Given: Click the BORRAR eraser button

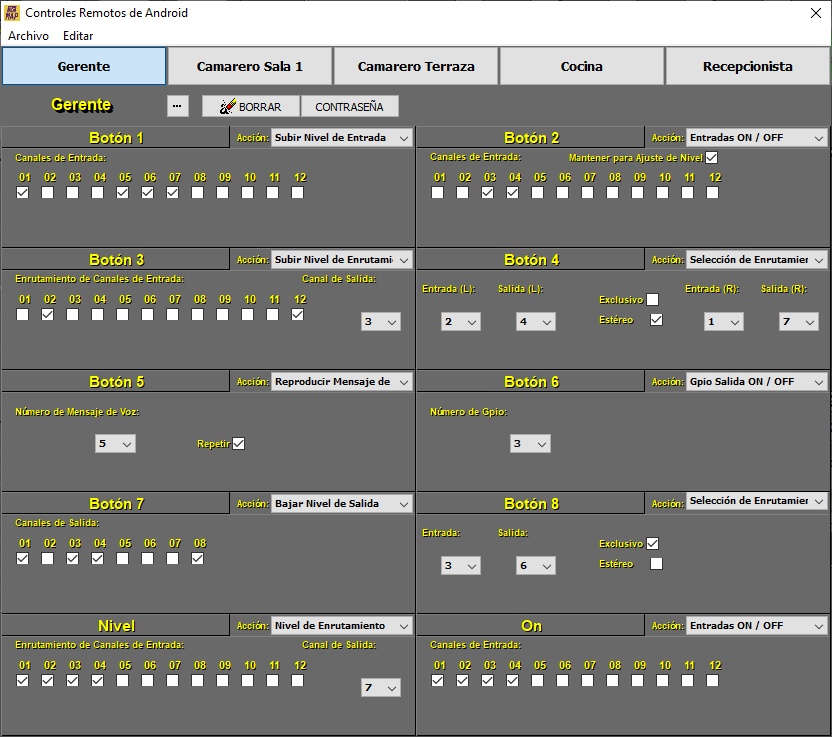Looking at the screenshot, I should pos(250,107).
